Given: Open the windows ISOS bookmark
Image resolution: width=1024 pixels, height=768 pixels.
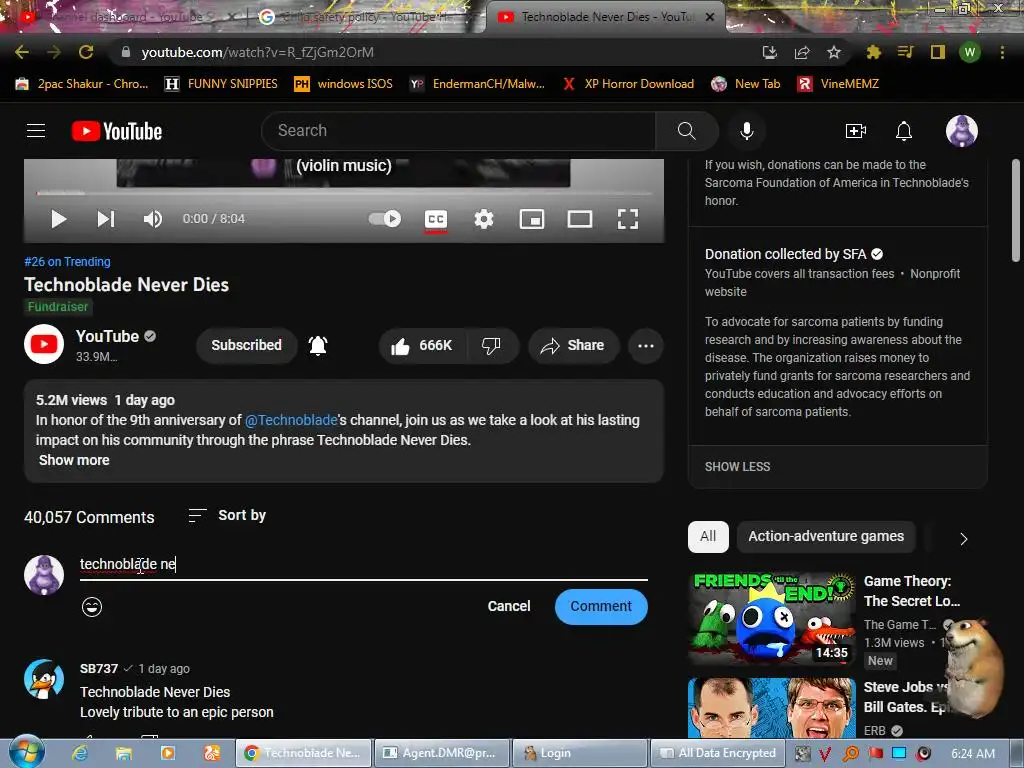Looking at the screenshot, I should 344,84.
